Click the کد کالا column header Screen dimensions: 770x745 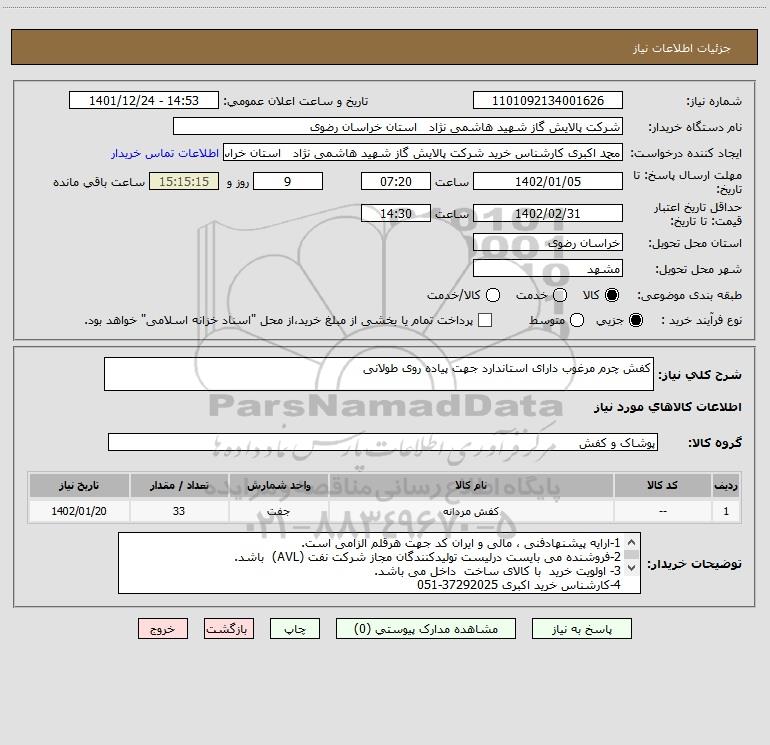(662, 486)
